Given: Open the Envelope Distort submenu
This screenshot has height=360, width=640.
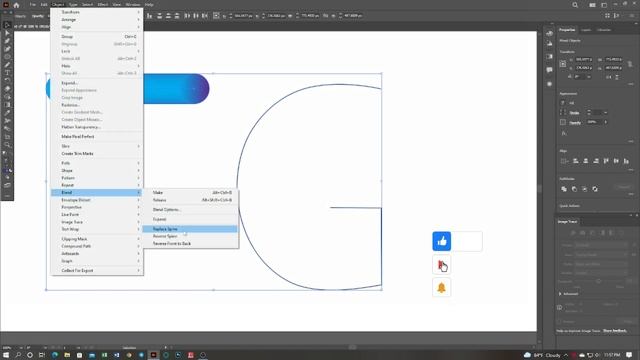Looking at the screenshot, I should pos(97,200).
